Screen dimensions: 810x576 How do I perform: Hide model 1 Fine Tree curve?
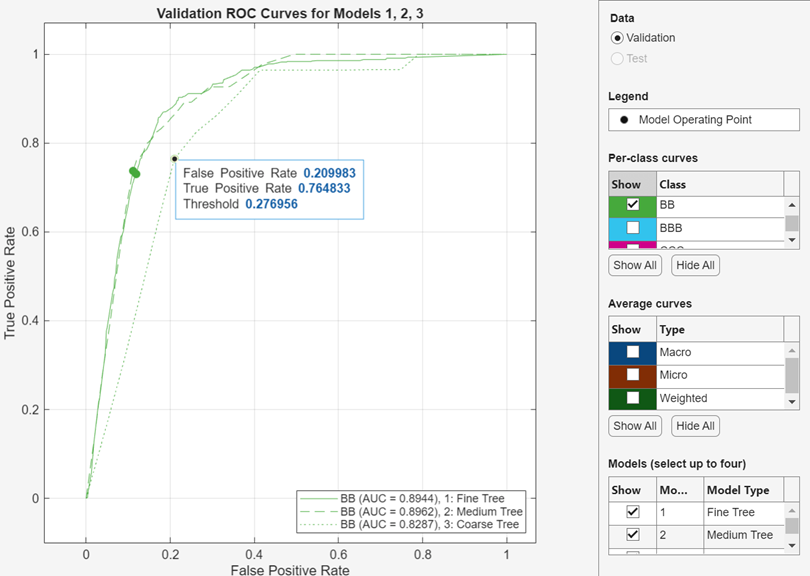(x=632, y=512)
